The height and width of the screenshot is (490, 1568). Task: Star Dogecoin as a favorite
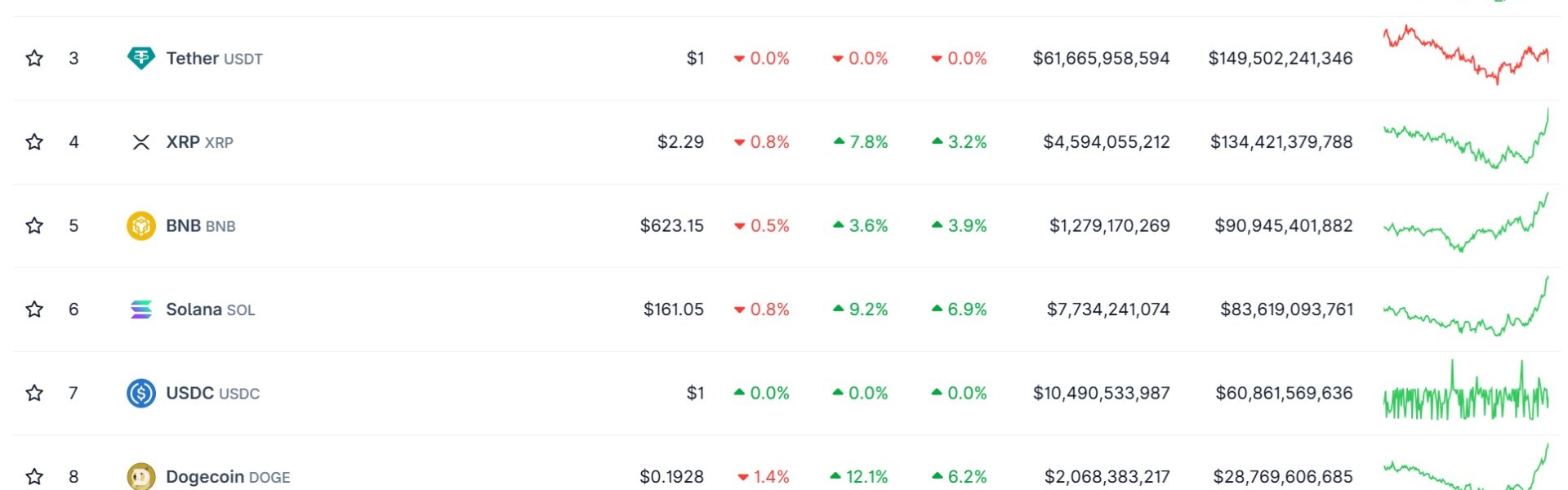click(34, 476)
